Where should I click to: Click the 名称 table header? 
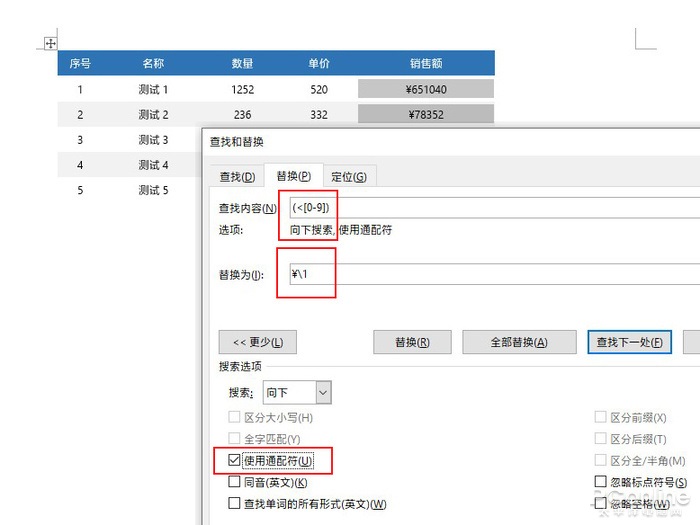pyautogui.click(x=153, y=63)
